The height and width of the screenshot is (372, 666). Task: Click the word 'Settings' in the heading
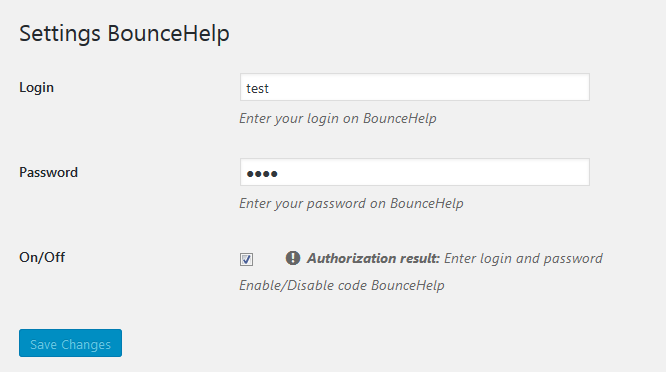(60, 34)
